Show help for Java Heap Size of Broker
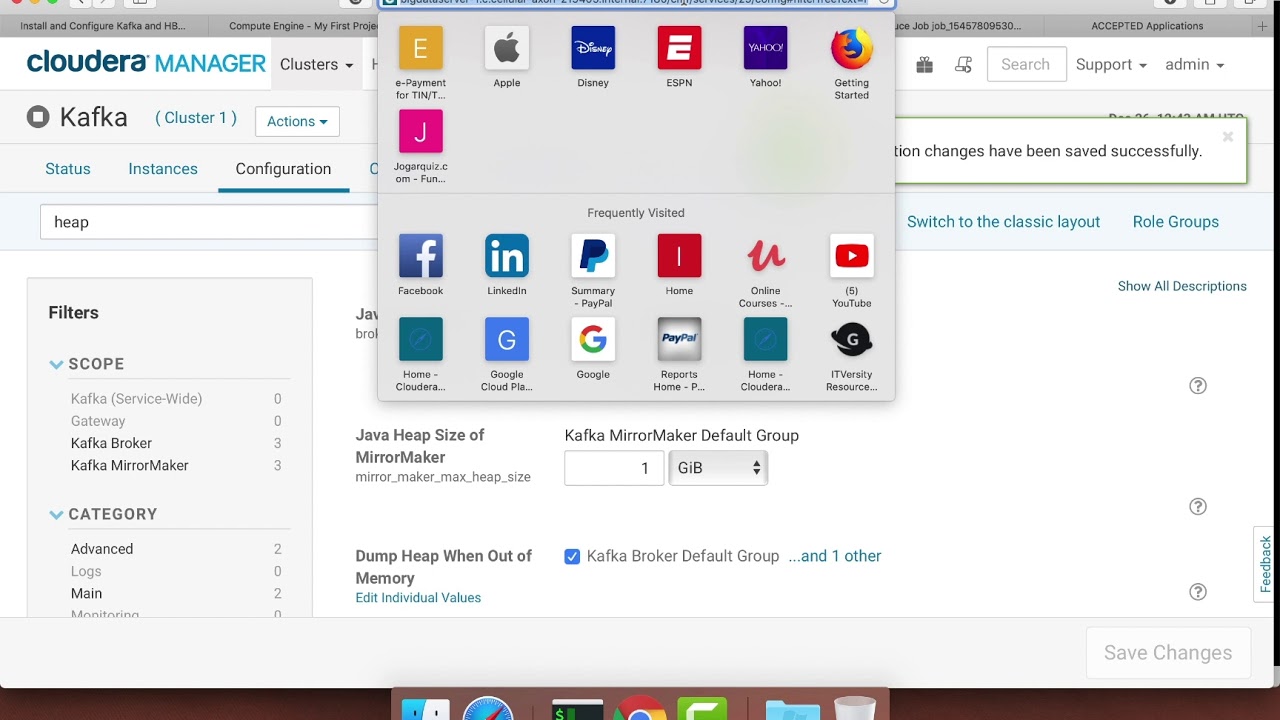This screenshot has width=1280, height=720. pyautogui.click(x=1198, y=386)
